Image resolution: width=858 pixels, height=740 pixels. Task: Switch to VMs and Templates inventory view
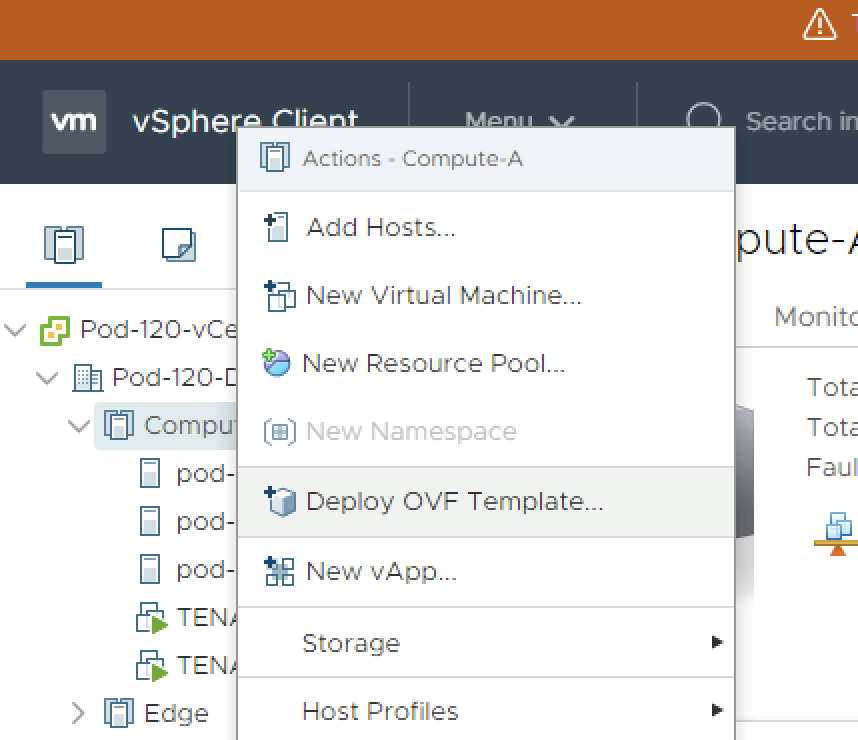click(x=178, y=244)
